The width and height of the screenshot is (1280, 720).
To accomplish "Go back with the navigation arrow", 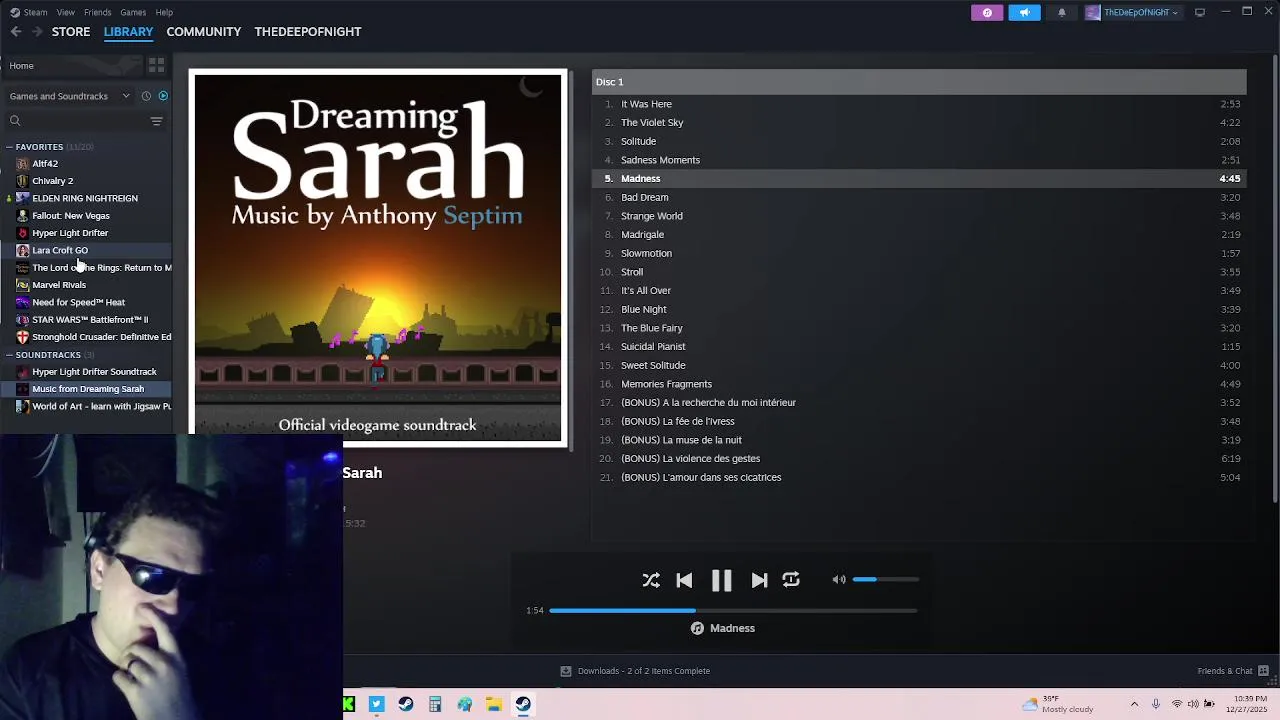I will click(x=16, y=32).
